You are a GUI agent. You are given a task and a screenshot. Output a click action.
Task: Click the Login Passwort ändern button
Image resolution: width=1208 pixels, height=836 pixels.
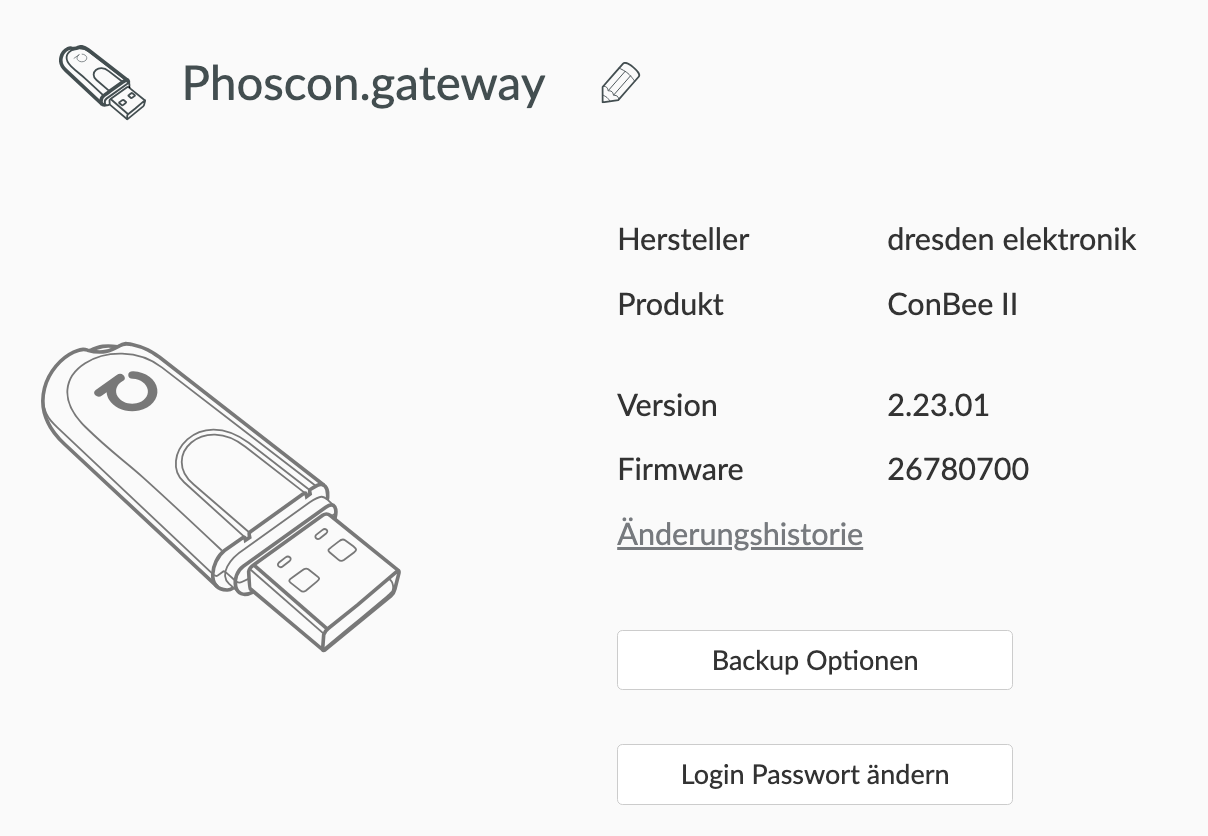[814, 774]
